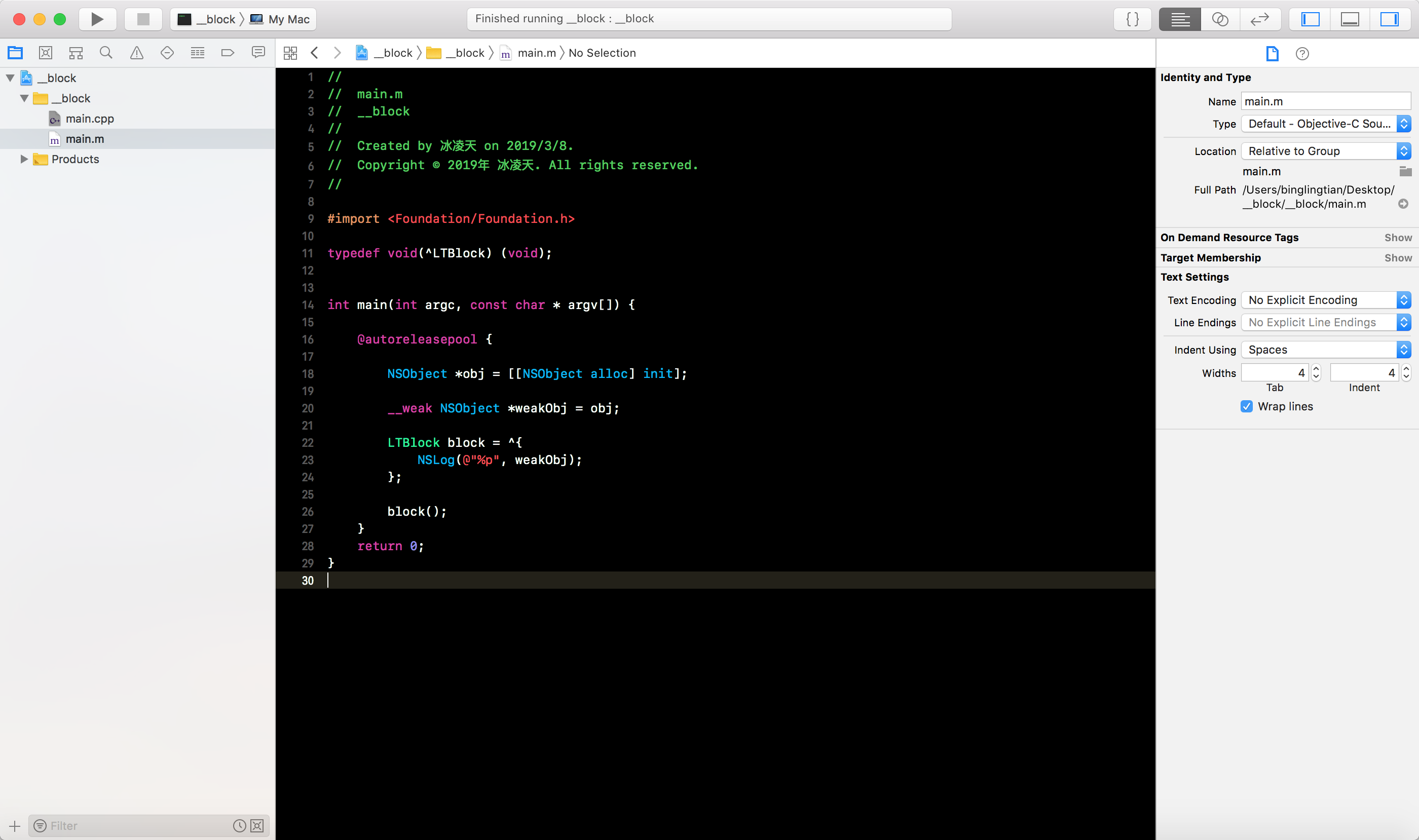Open the Line Endings dropdown

tap(1326, 322)
